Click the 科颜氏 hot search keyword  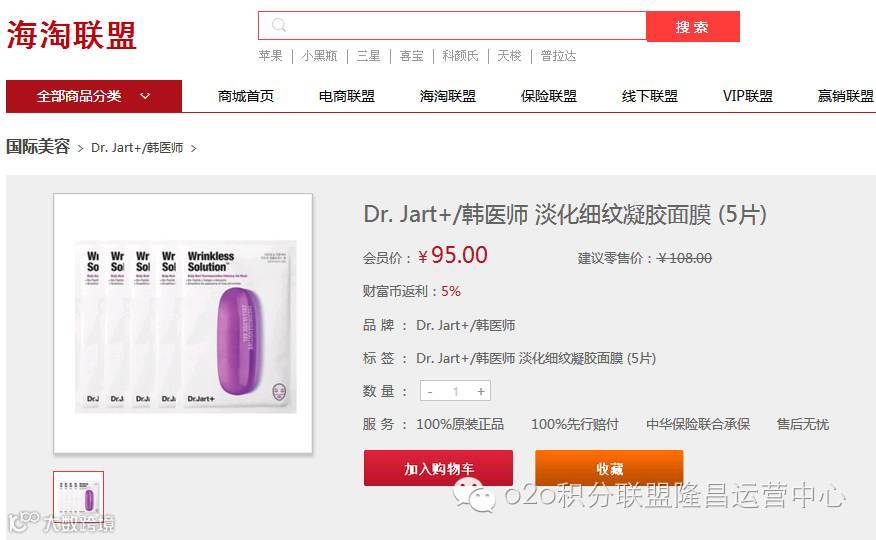click(x=460, y=56)
